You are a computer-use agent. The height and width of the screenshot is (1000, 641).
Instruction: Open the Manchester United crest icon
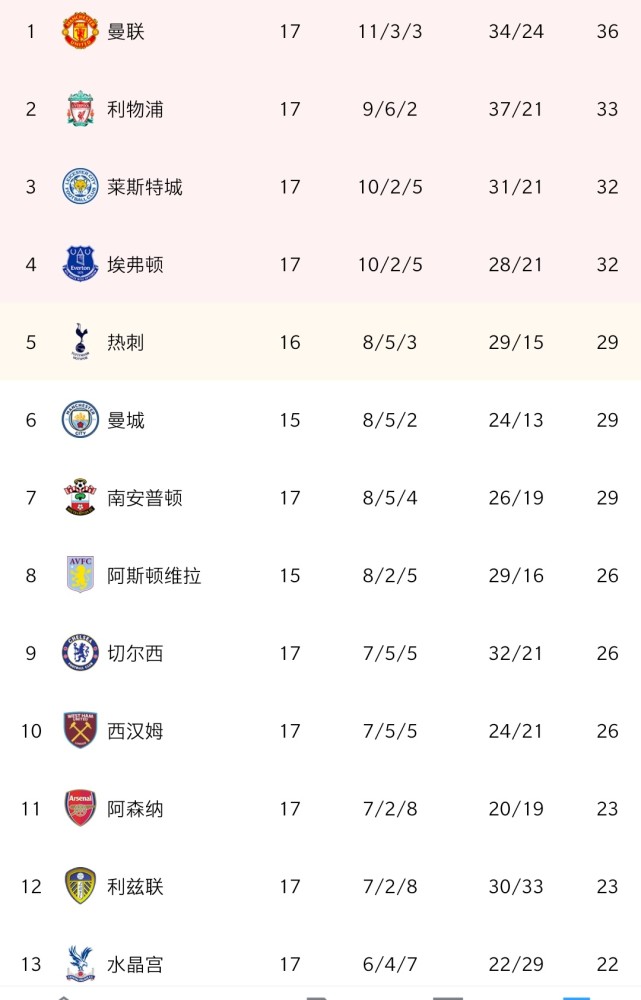pyautogui.click(x=80, y=31)
